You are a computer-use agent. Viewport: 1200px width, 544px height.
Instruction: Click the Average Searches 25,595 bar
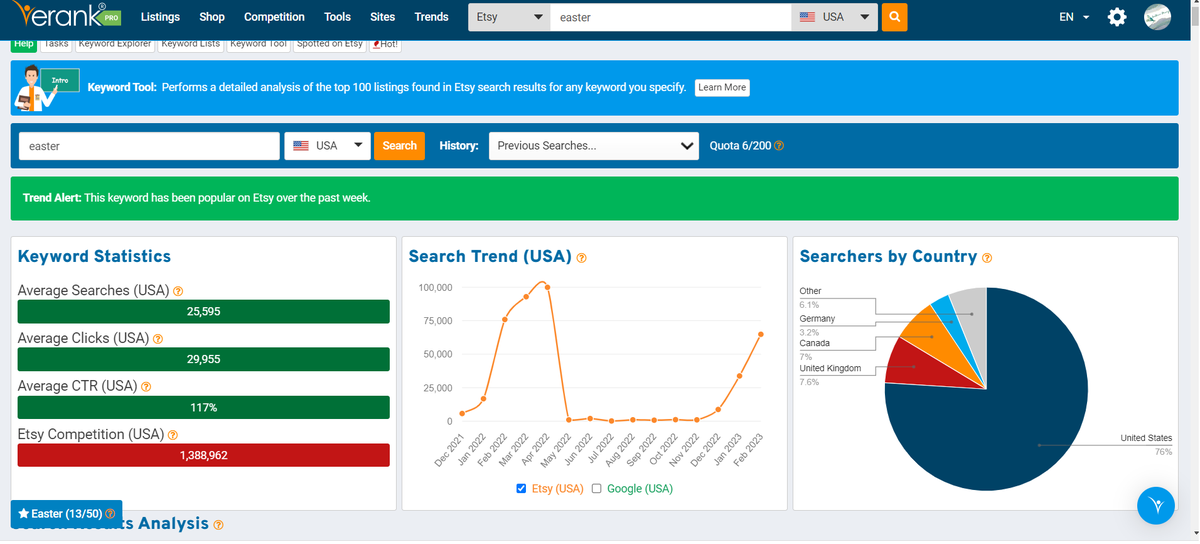click(x=204, y=312)
